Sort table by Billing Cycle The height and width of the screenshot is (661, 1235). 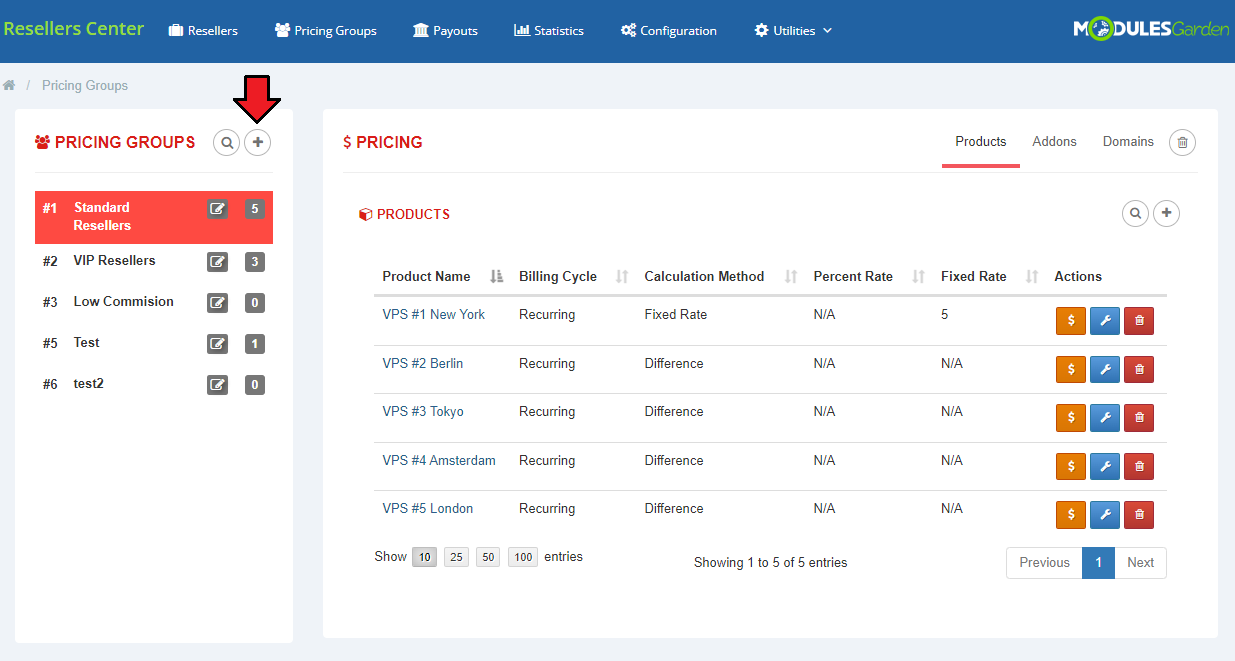pyautogui.click(x=573, y=277)
